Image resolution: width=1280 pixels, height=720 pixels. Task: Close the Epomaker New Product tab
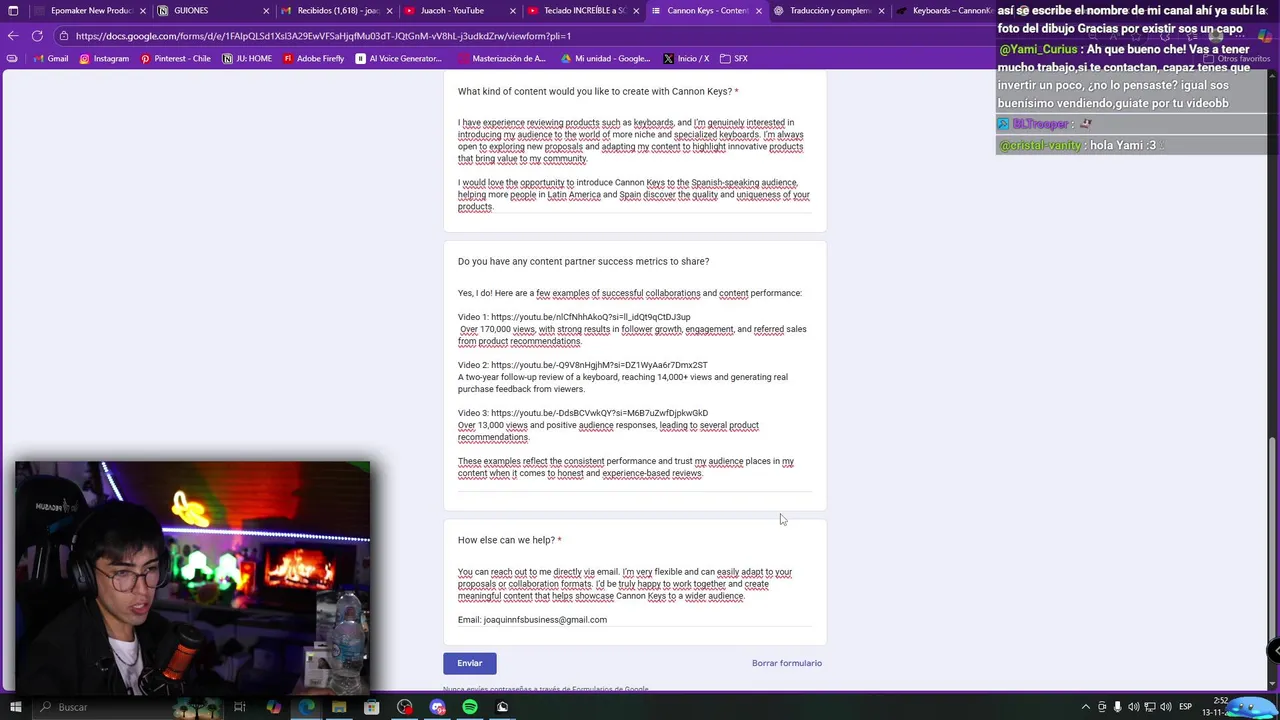(143, 11)
